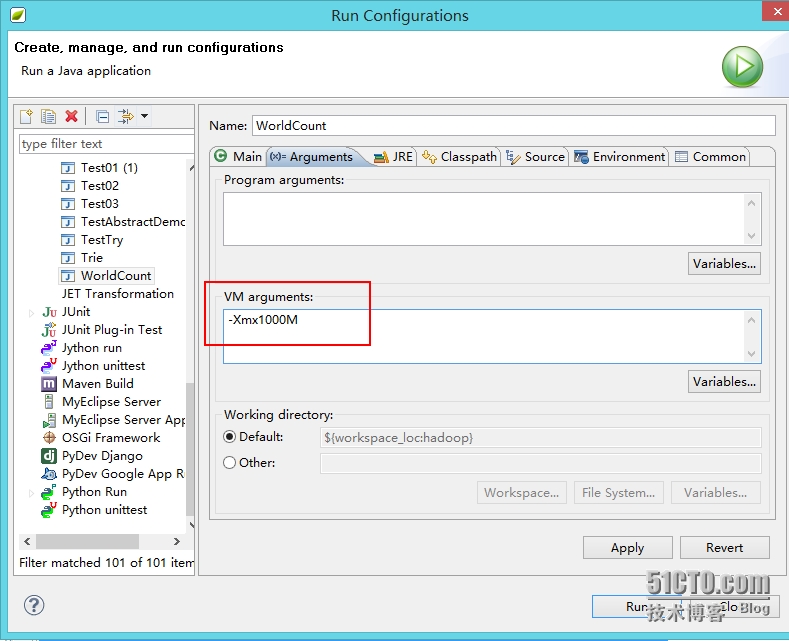Click Variables button under VM arguments

(724, 382)
